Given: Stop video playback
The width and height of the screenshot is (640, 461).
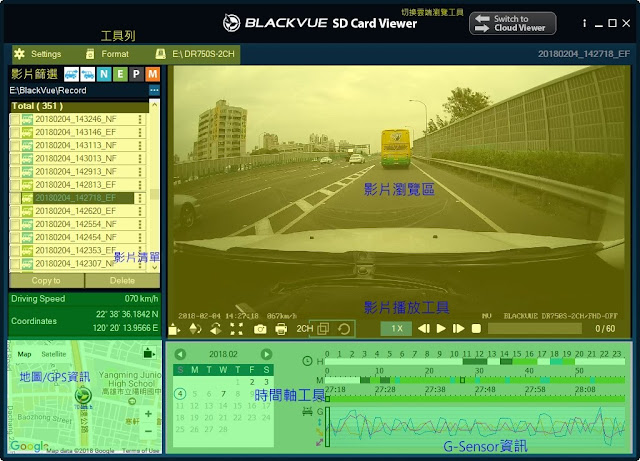Looking at the screenshot, I should point(476,328).
